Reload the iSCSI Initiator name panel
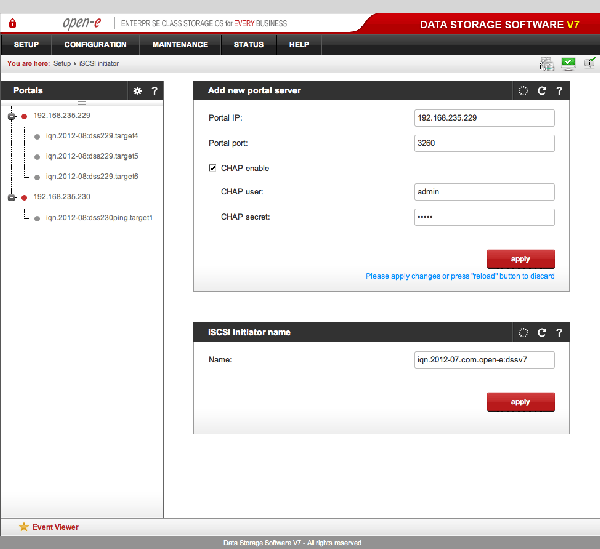The height and width of the screenshot is (549, 600). point(541,332)
